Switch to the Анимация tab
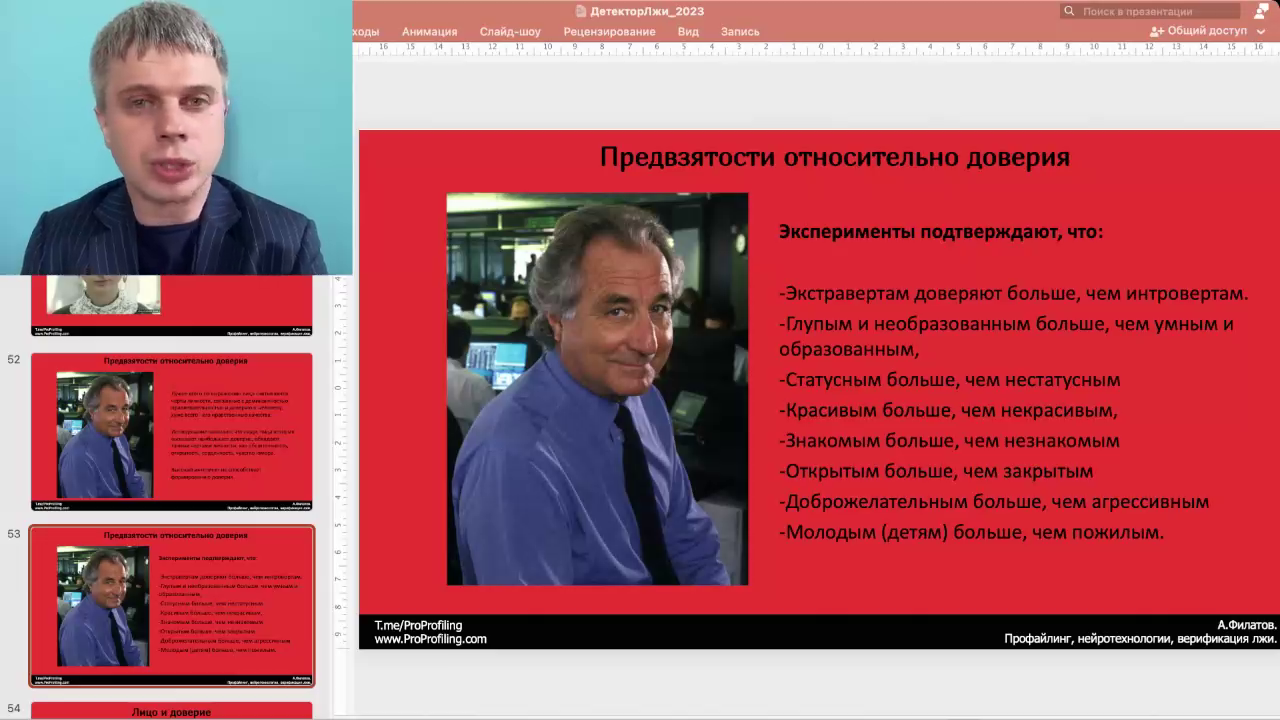This screenshot has height=720, width=1280. coord(429,31)
